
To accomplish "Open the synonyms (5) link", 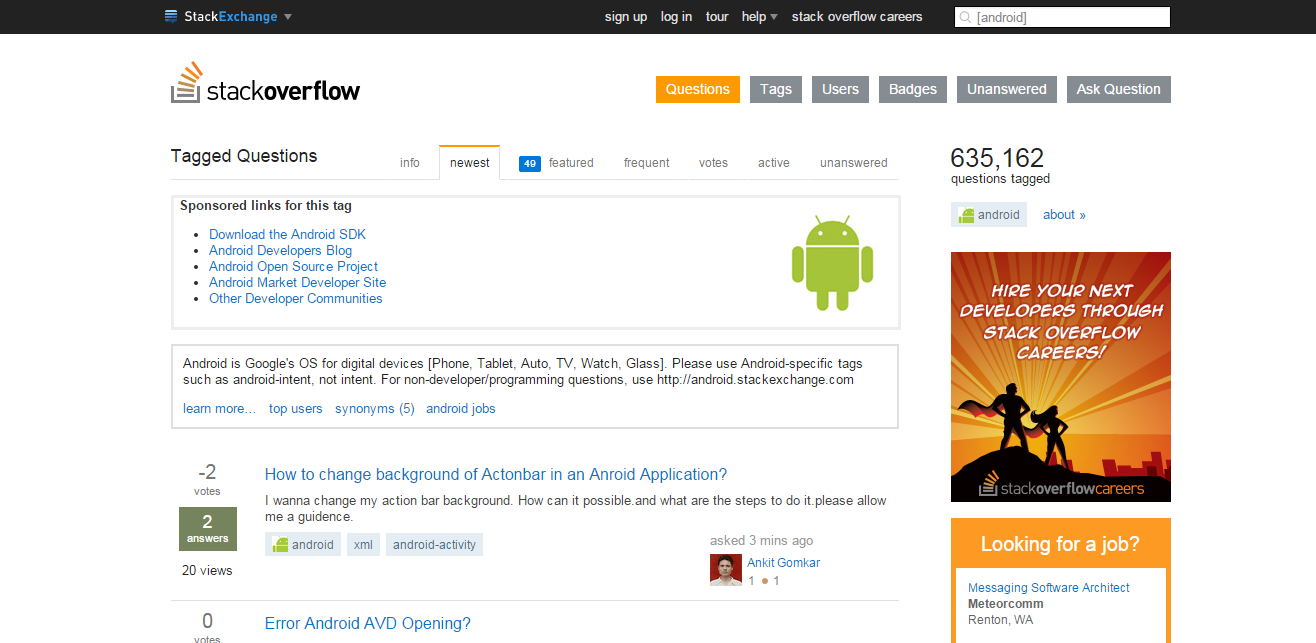I will [x=375, y=408].
